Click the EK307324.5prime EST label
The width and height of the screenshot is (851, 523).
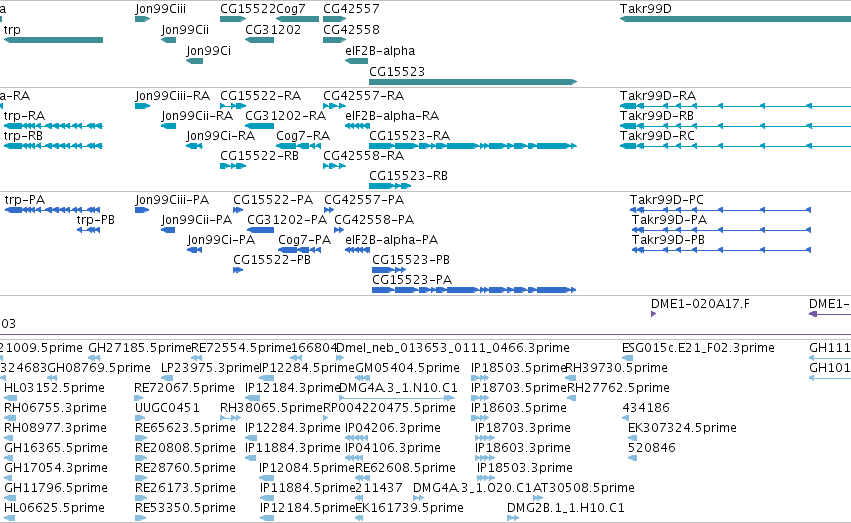point(682,429)
